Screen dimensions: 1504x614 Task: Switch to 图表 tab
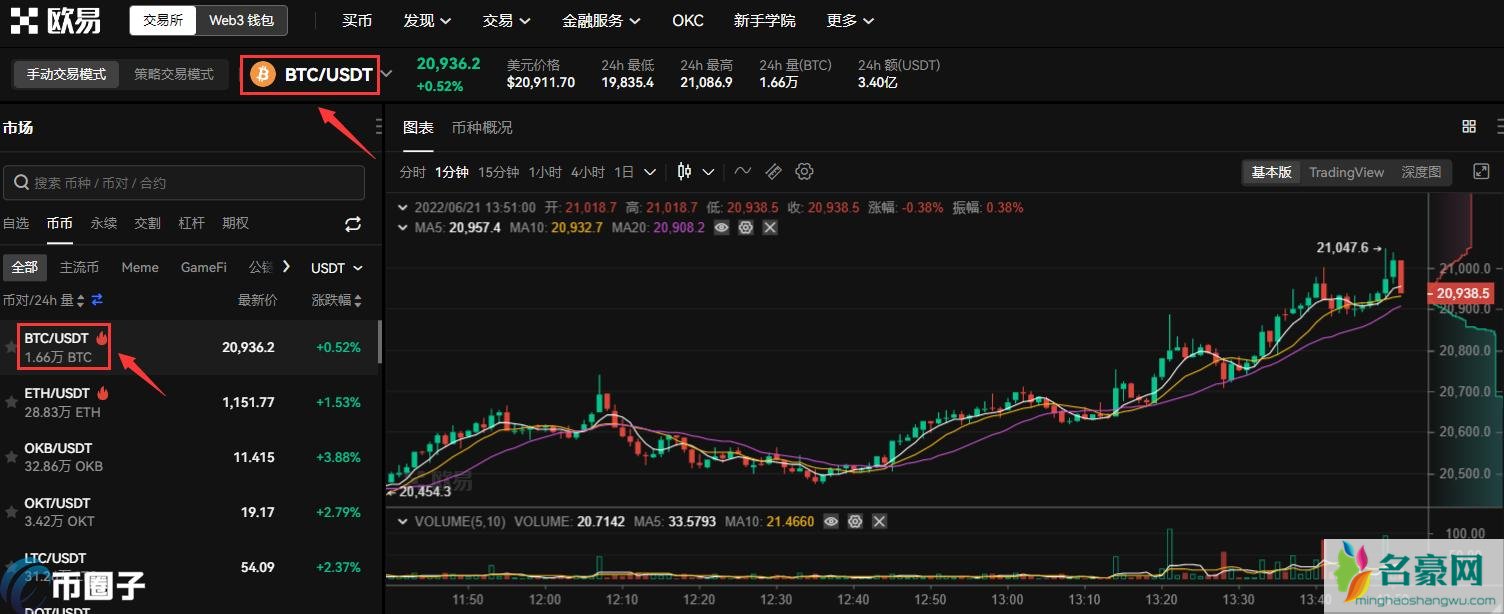[x=418, y=127]
